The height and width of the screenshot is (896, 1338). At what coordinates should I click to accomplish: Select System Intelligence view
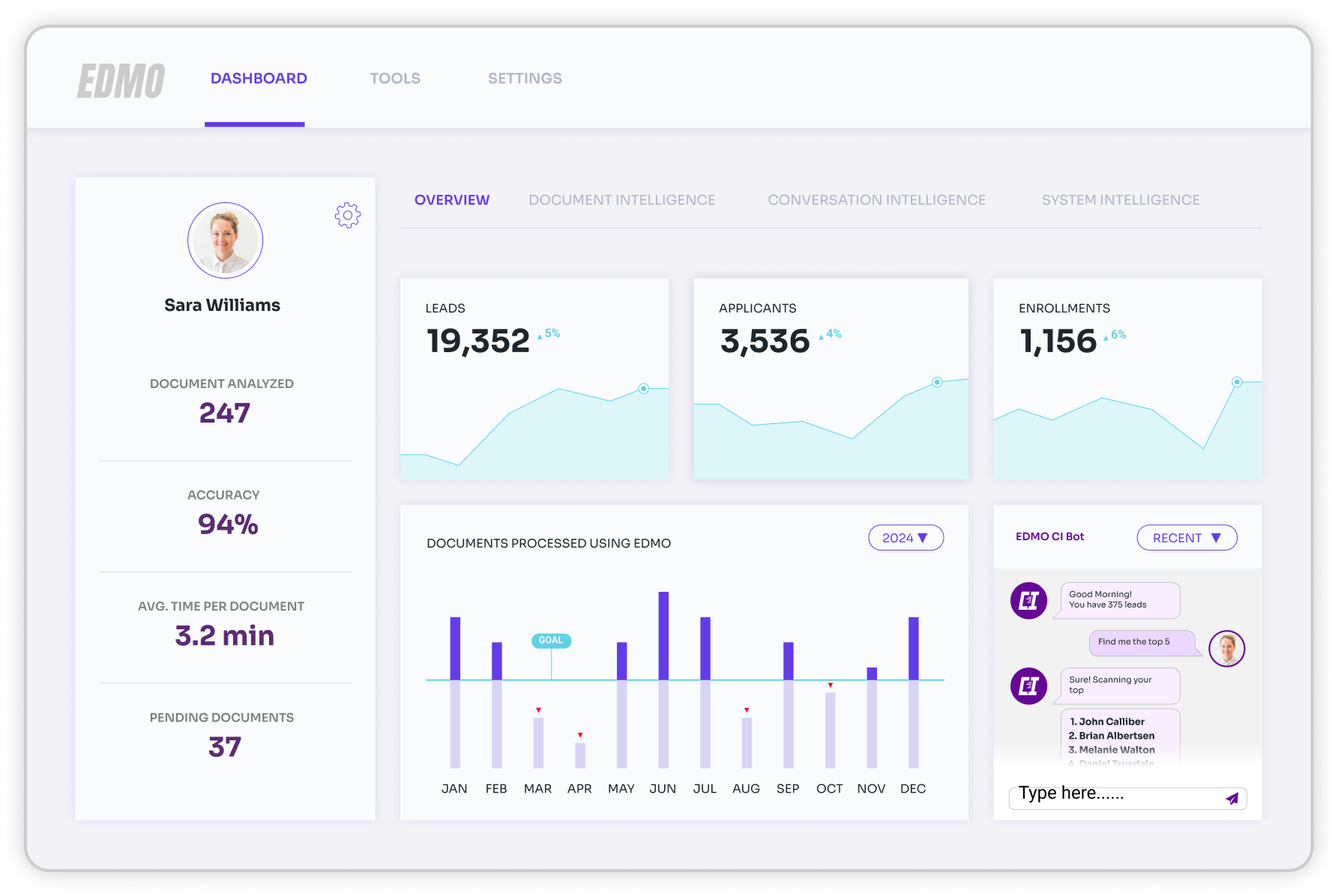pyautogui.click(x=1120, y=199)
